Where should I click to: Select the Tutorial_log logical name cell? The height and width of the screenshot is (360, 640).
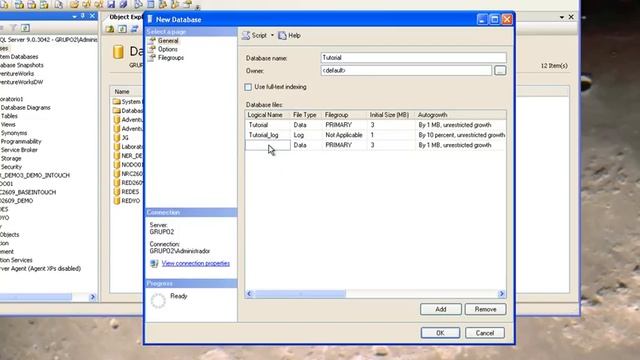pos(267,135)
